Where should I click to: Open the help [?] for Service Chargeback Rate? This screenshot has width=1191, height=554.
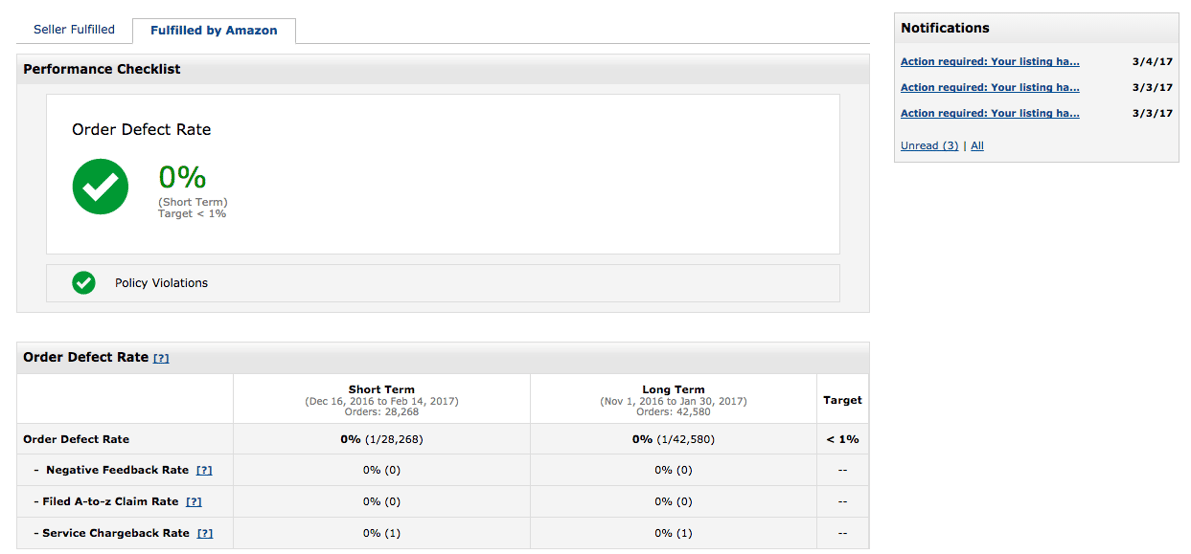tap(205, 533)
